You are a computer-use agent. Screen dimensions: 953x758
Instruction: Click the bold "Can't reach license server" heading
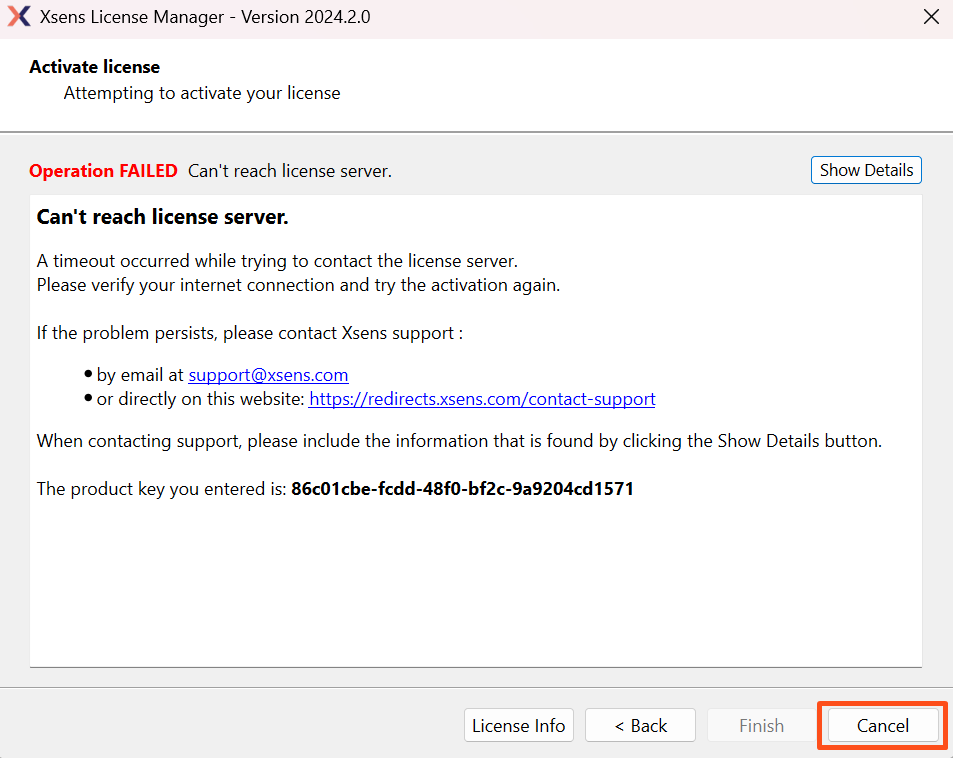162,217
